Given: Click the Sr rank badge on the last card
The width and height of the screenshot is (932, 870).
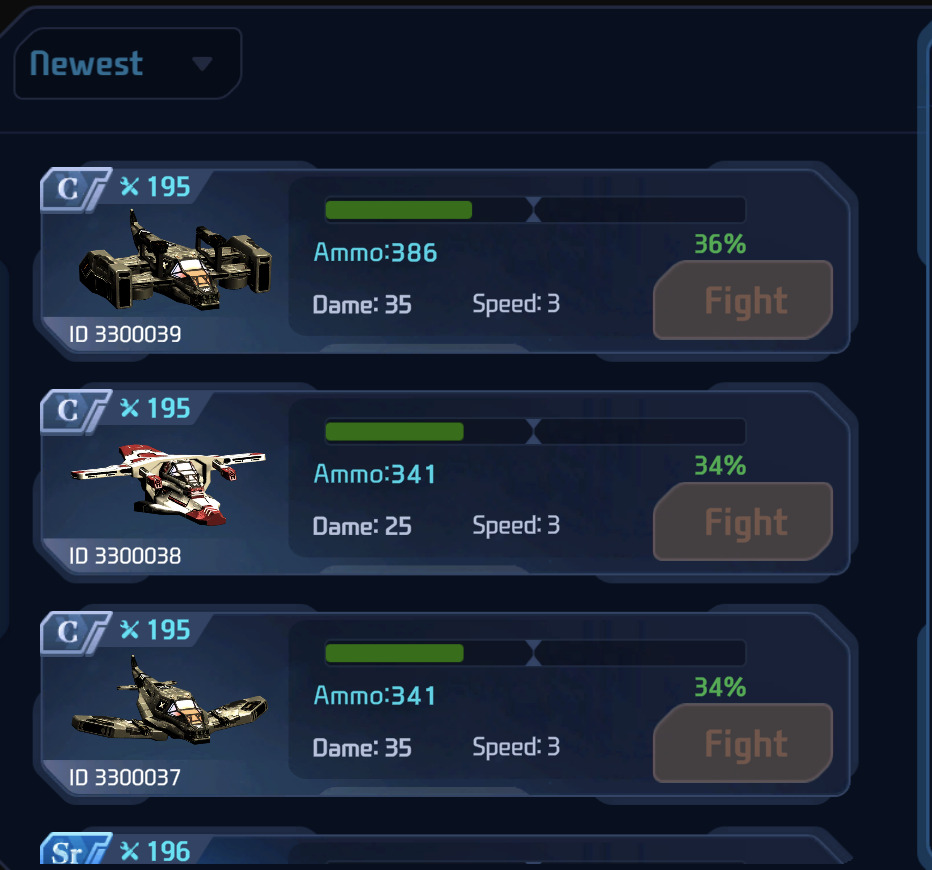Looking at the screenshot, I should (x=75, y=850).
